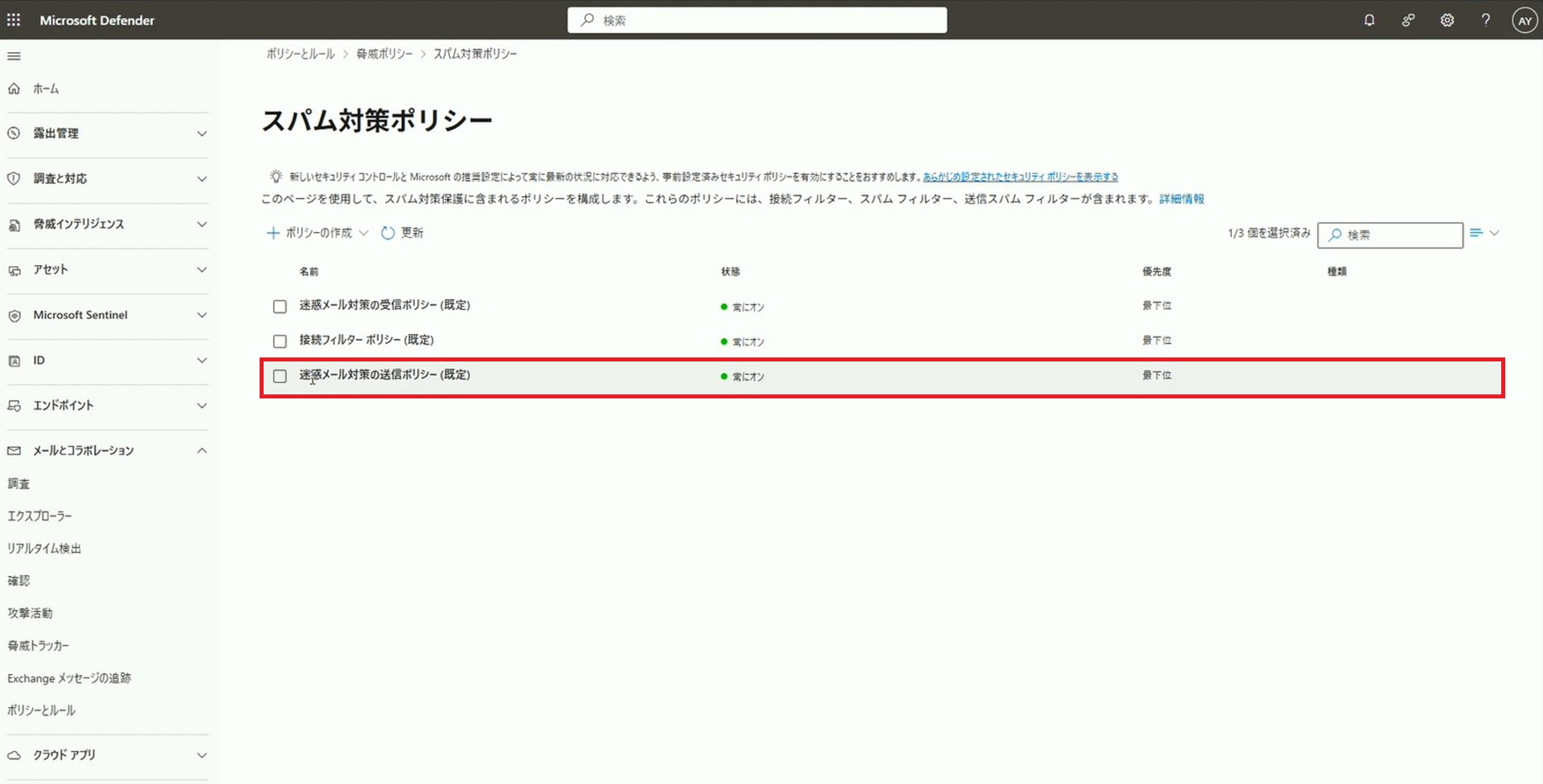The height and width of the screenshot is (784, 1543).
Task: Collapse the navigation hamburger menu
Action: (14, 56)
